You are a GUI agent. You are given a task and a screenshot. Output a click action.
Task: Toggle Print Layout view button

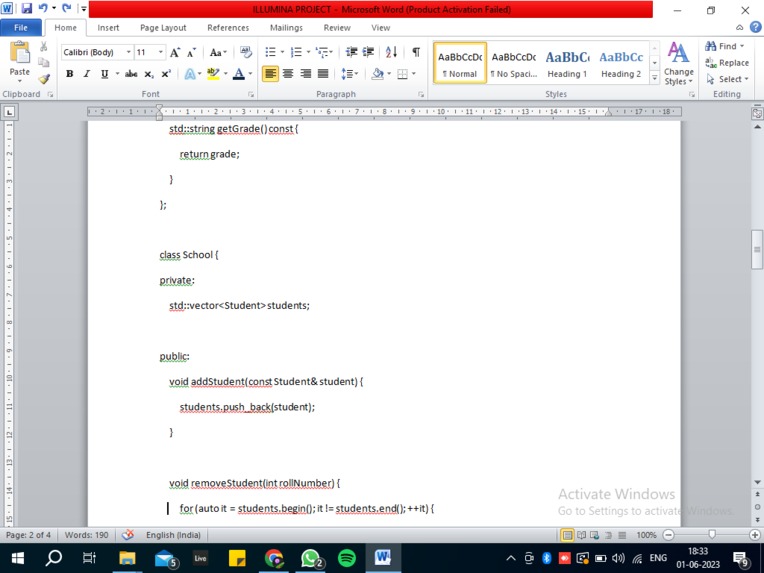point(567,535)
